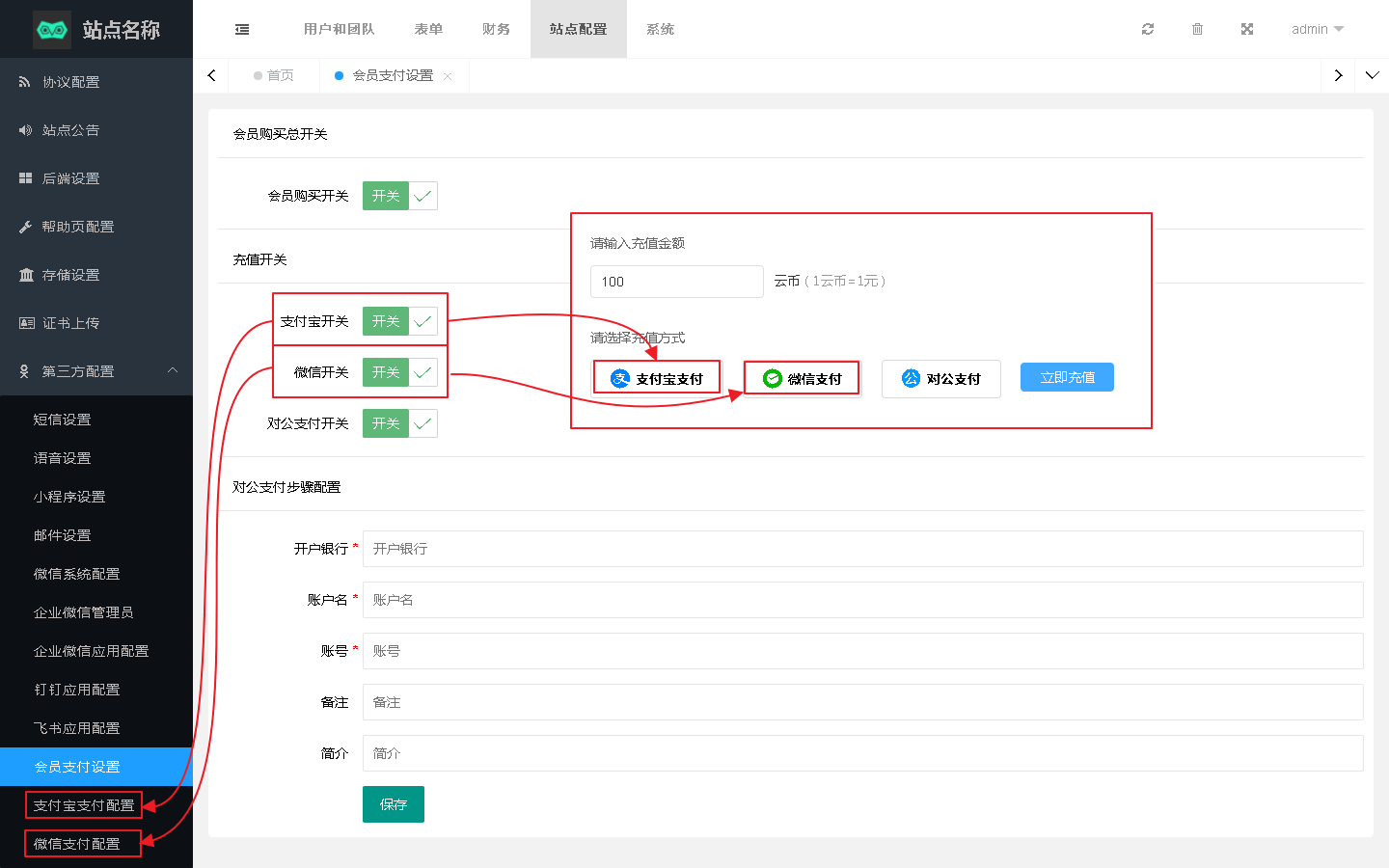
Task: Click the 保存 button
Action: [x=393, y=804]
